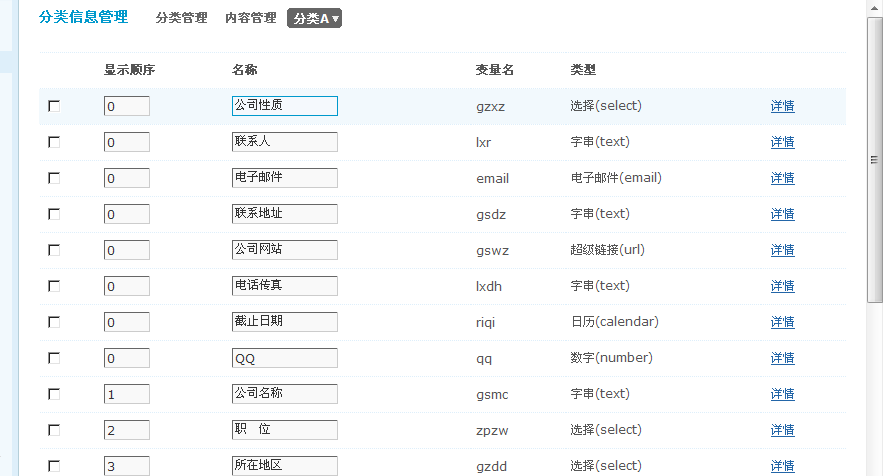The height and width of the screenshot is (476, 883).
Task: Check the box for the 公司性质 row
Action: pos(54,106)
